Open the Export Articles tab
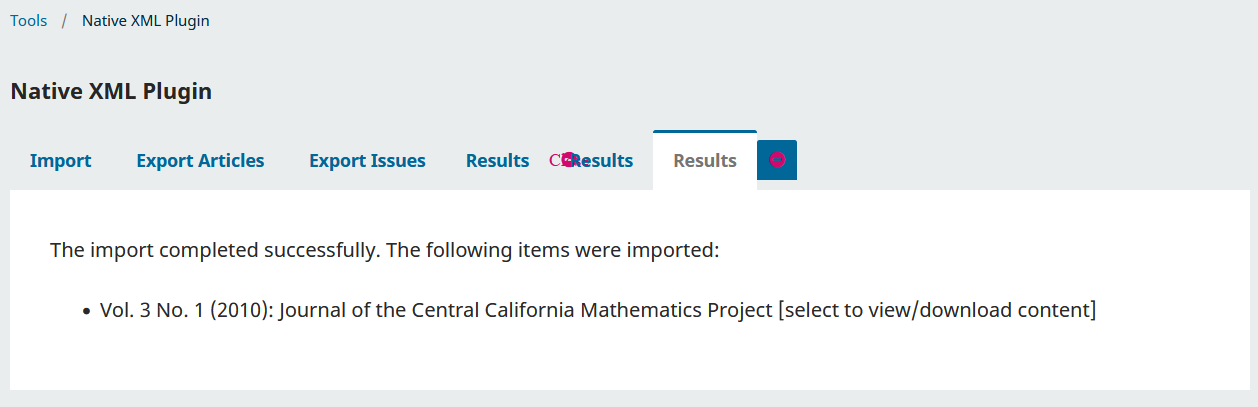The image size is (1258, 407). click(200, 160)
